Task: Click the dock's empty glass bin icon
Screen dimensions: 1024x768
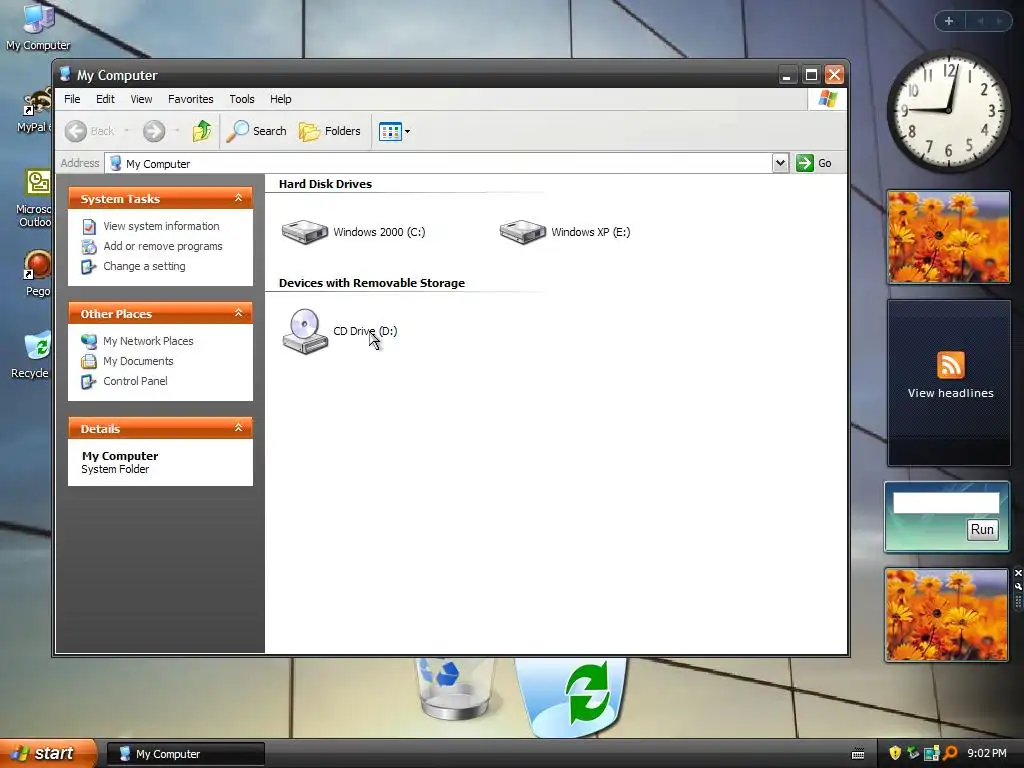Action: click(455, 688)
